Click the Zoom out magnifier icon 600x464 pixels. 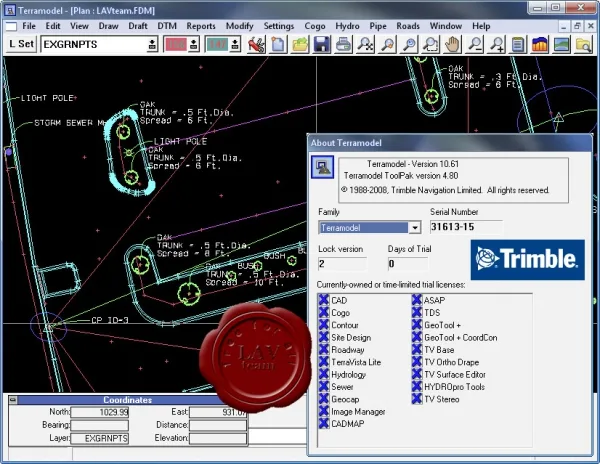475,44
